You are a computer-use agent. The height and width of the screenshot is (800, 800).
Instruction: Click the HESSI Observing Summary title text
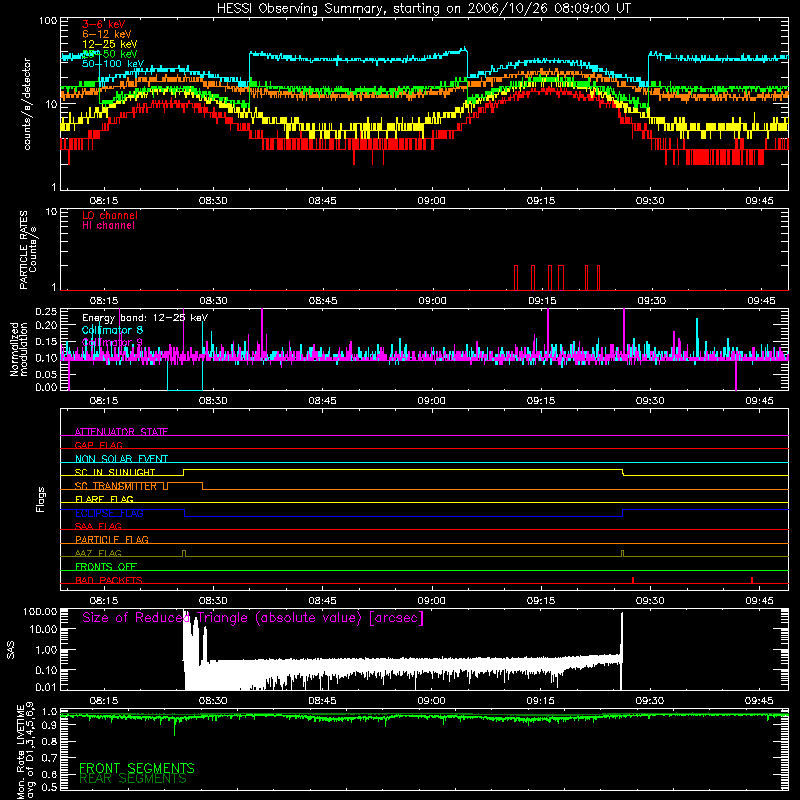click(423, 9)
